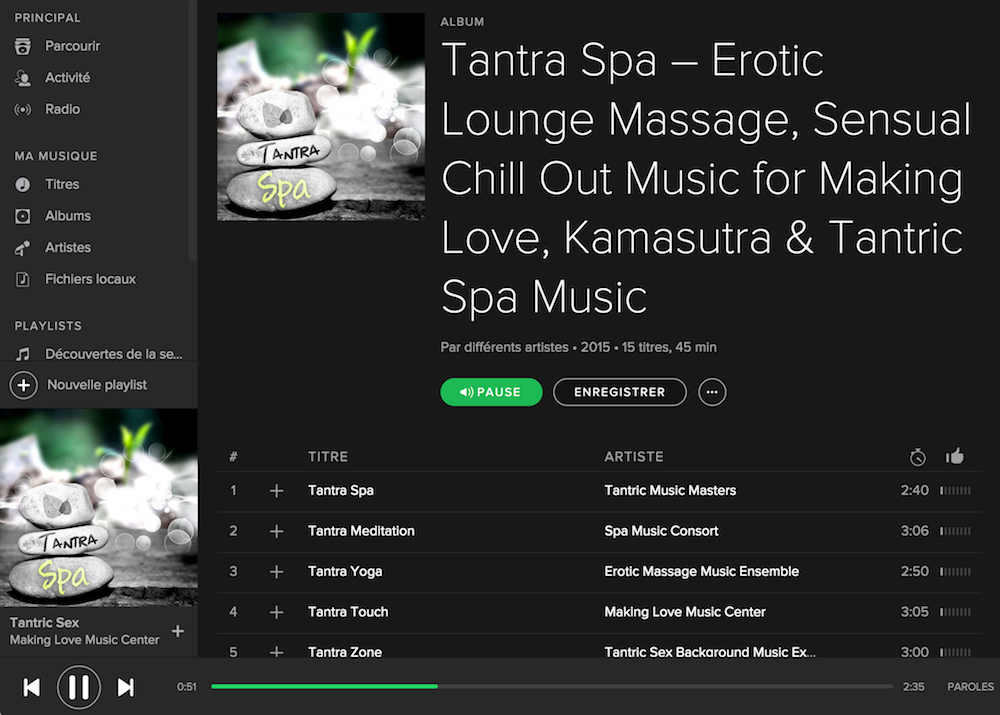Go to Titres in Ma Musique
This screenshot has height=715, width=1000.
62,184
